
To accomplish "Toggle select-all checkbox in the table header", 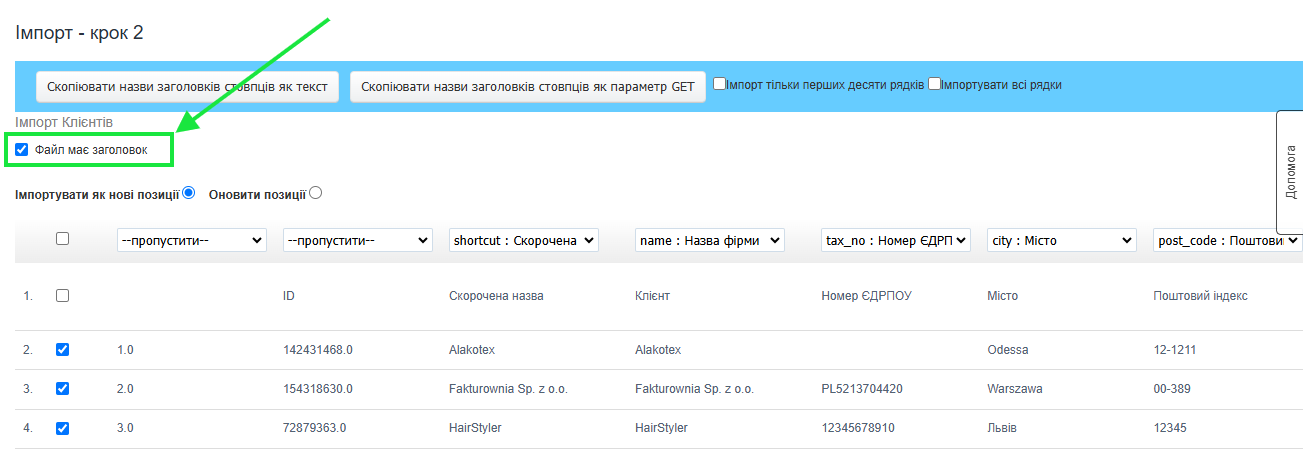I will pos(62,239).
